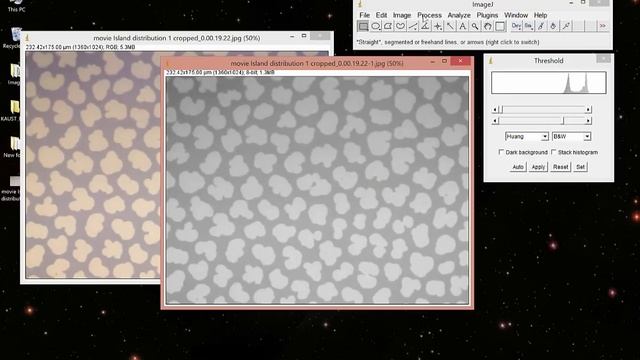Select the This PC desktop icon
The height and width of the screenshot is (360, 640).
coord(16,6)
